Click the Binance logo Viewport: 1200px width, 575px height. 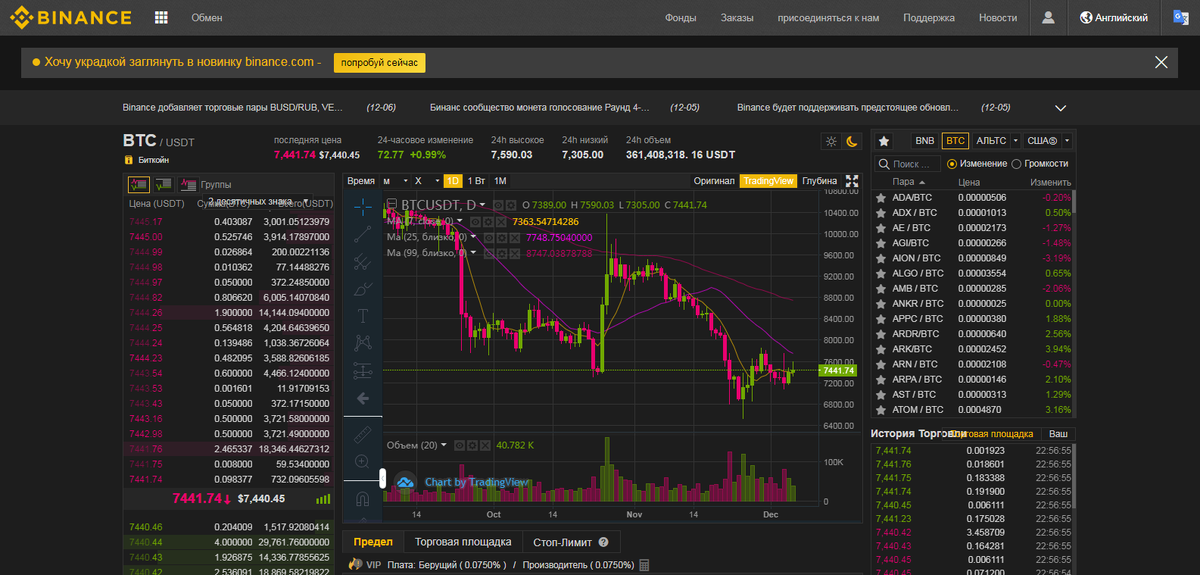[x=70, y=17]
